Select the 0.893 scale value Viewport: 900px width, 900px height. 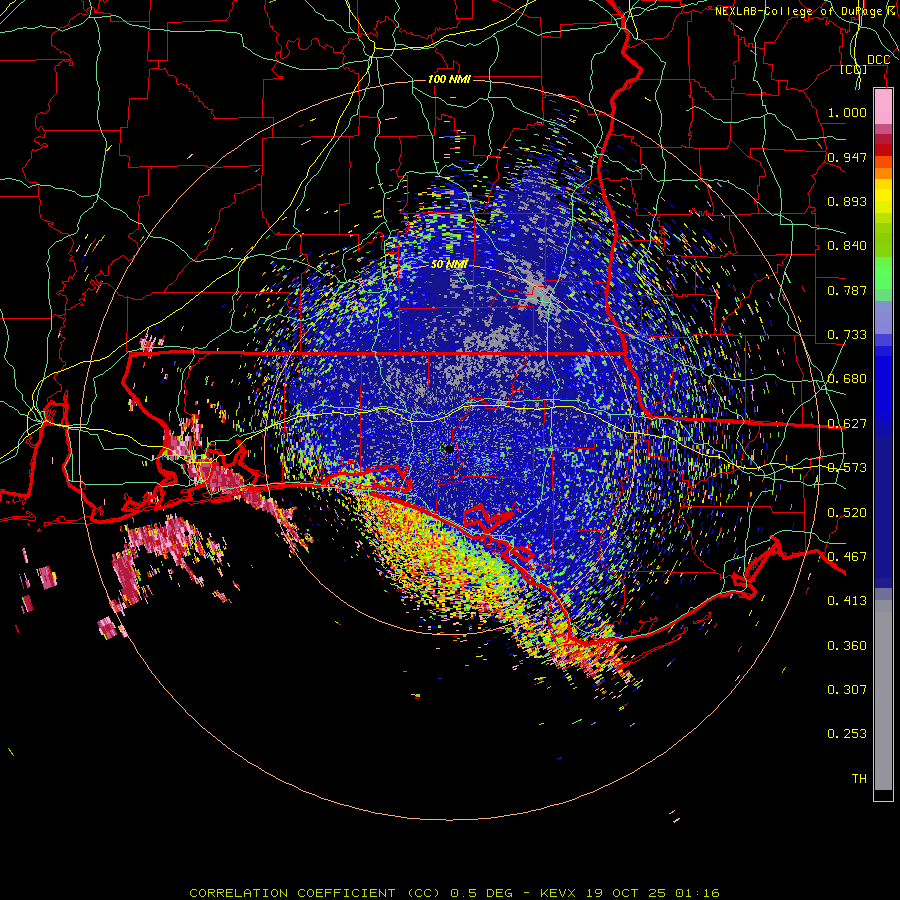click(847, 201)
